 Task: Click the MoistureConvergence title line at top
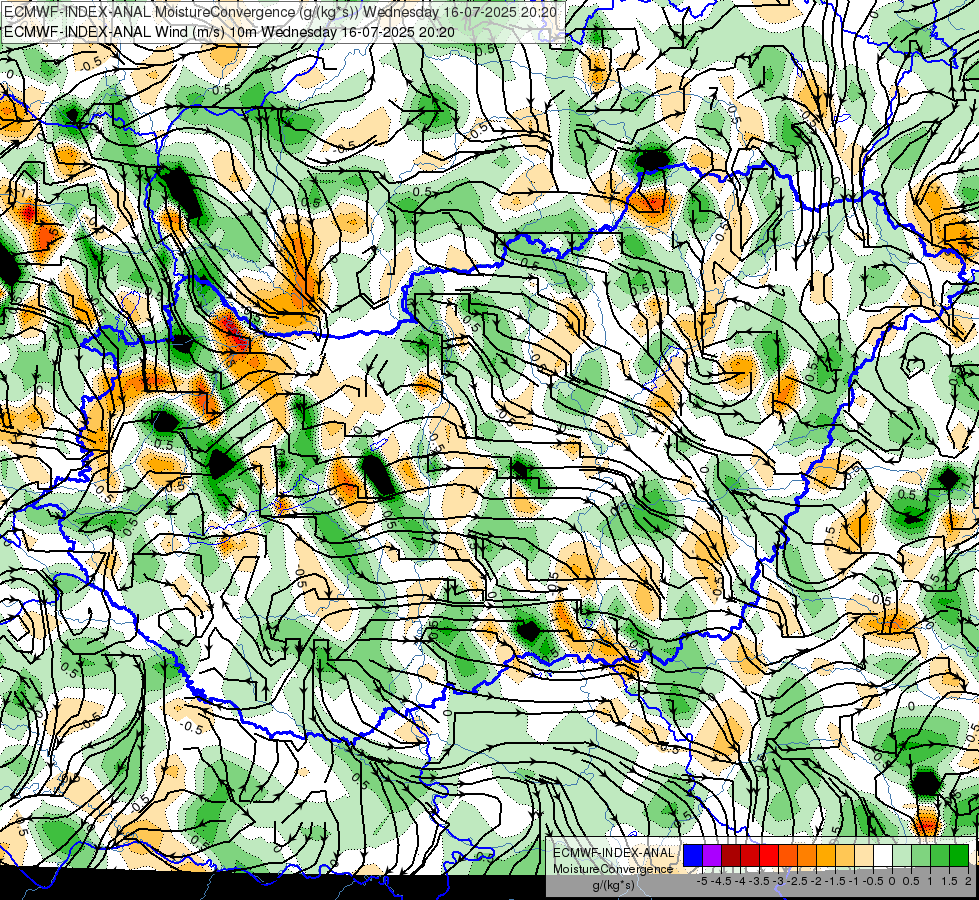(x=280, y=12)
